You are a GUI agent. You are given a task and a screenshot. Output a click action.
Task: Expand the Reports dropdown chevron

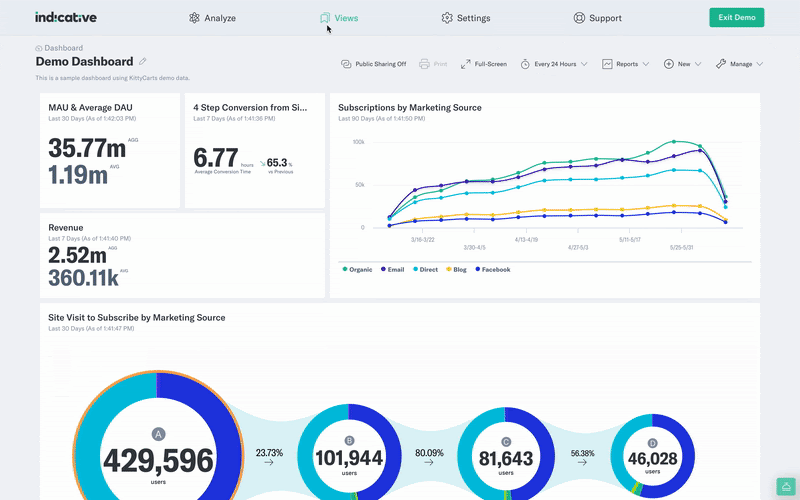pyautogui.click(x=646, y=64)
